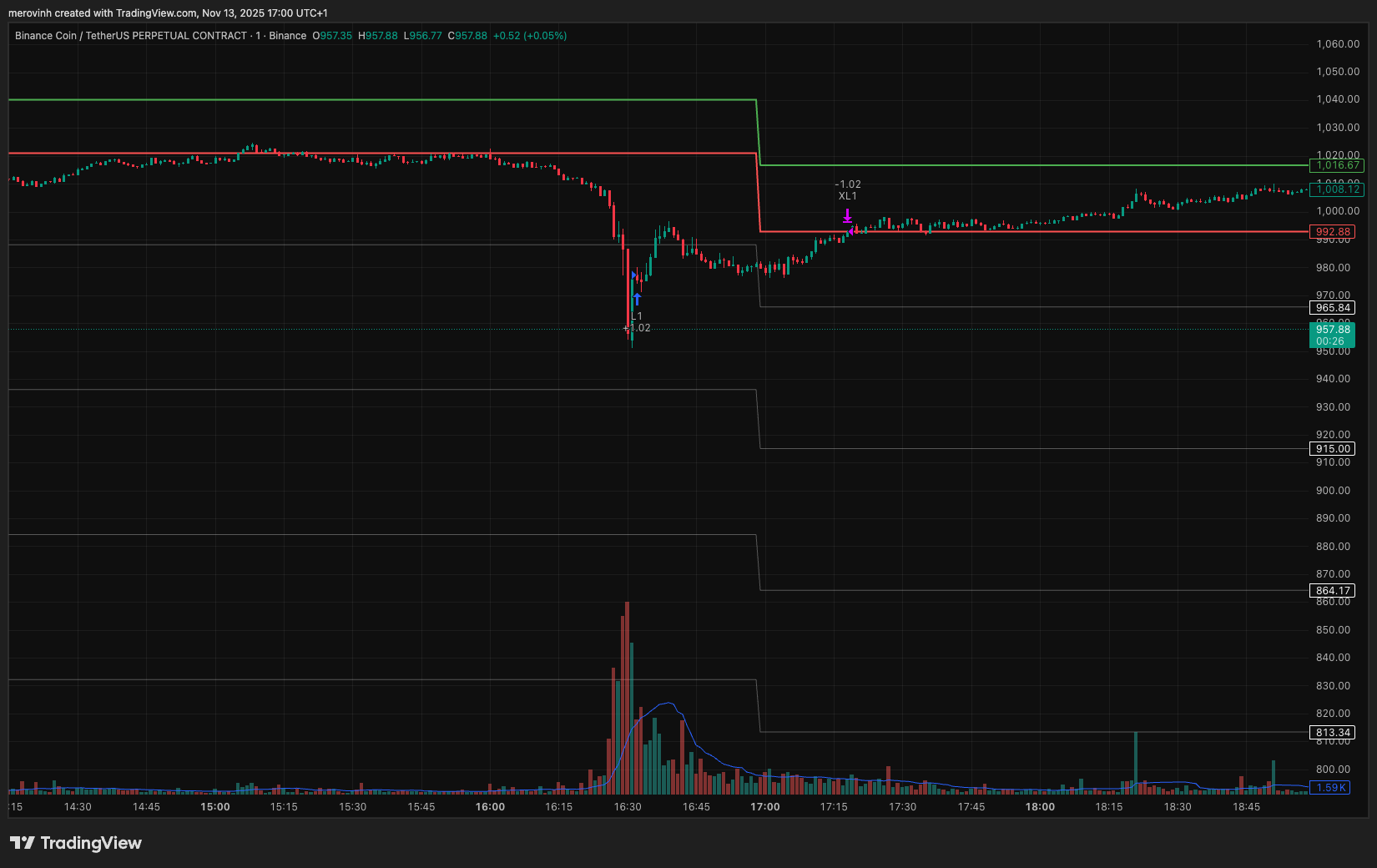Click the -1.02 label above XL1
The height and width of the screenshot is (868, 1377).
pyautogui.click(x=848, y=184)
